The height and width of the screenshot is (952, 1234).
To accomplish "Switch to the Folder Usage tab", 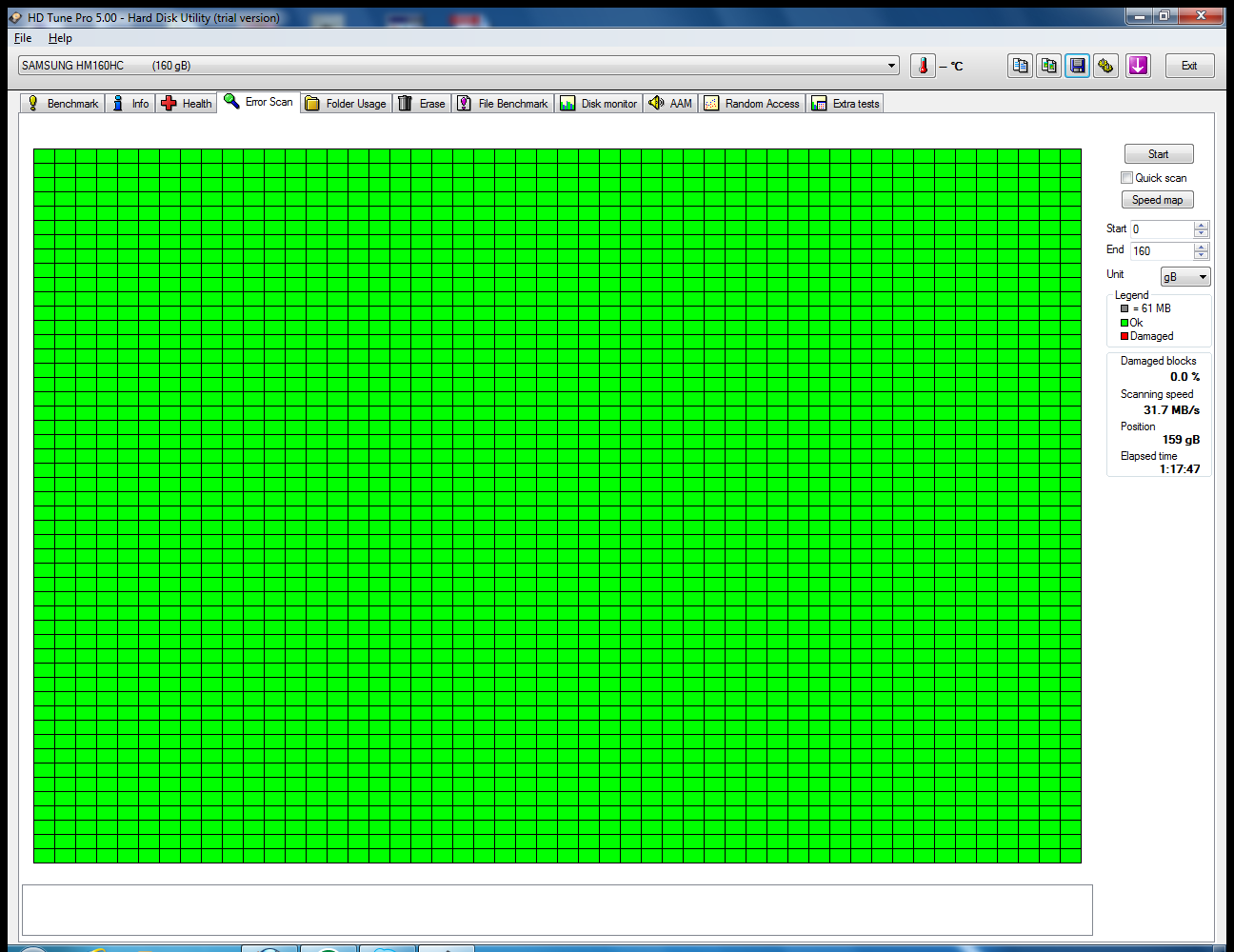I will 346,103.
